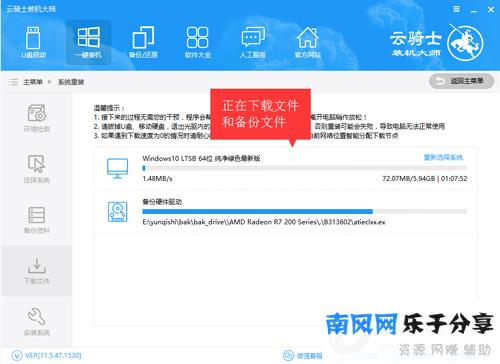Select the 安装系统 wrench step in sidebar
This screenshot has height=364, width=500.
pyautogui.click(x=37, y=322)
